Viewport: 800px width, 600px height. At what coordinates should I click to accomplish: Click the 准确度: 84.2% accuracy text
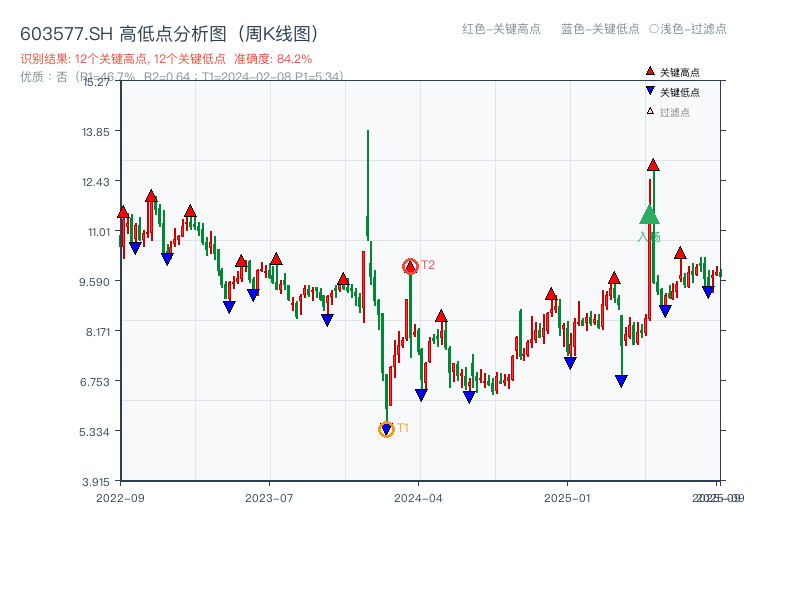coord(273,58)
